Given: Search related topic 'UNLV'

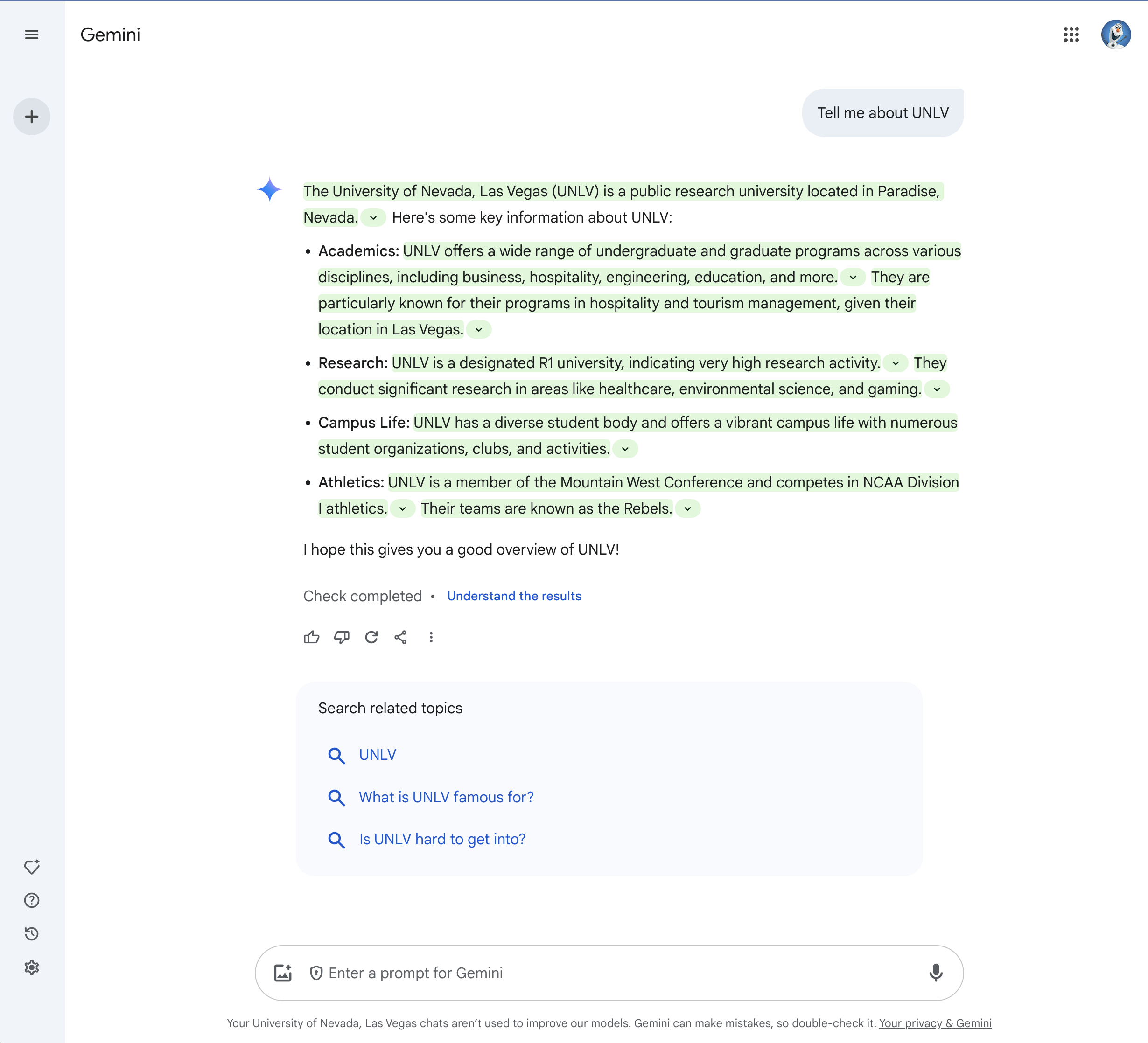Looking at the screenshot, I should coord(378,755).
